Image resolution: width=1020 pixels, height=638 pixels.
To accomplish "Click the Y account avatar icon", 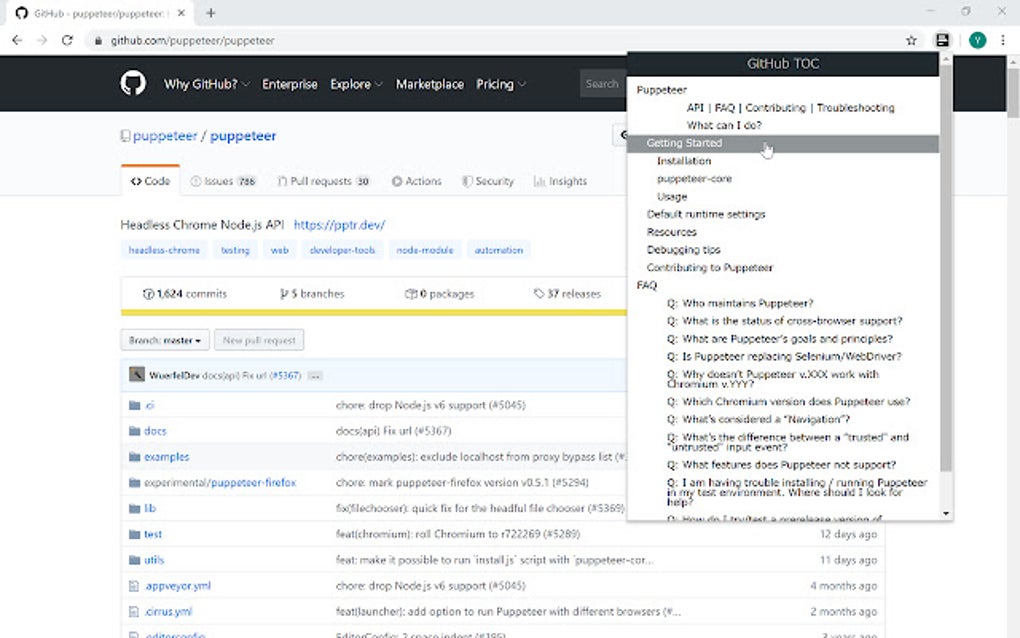I will click(977, 40).
